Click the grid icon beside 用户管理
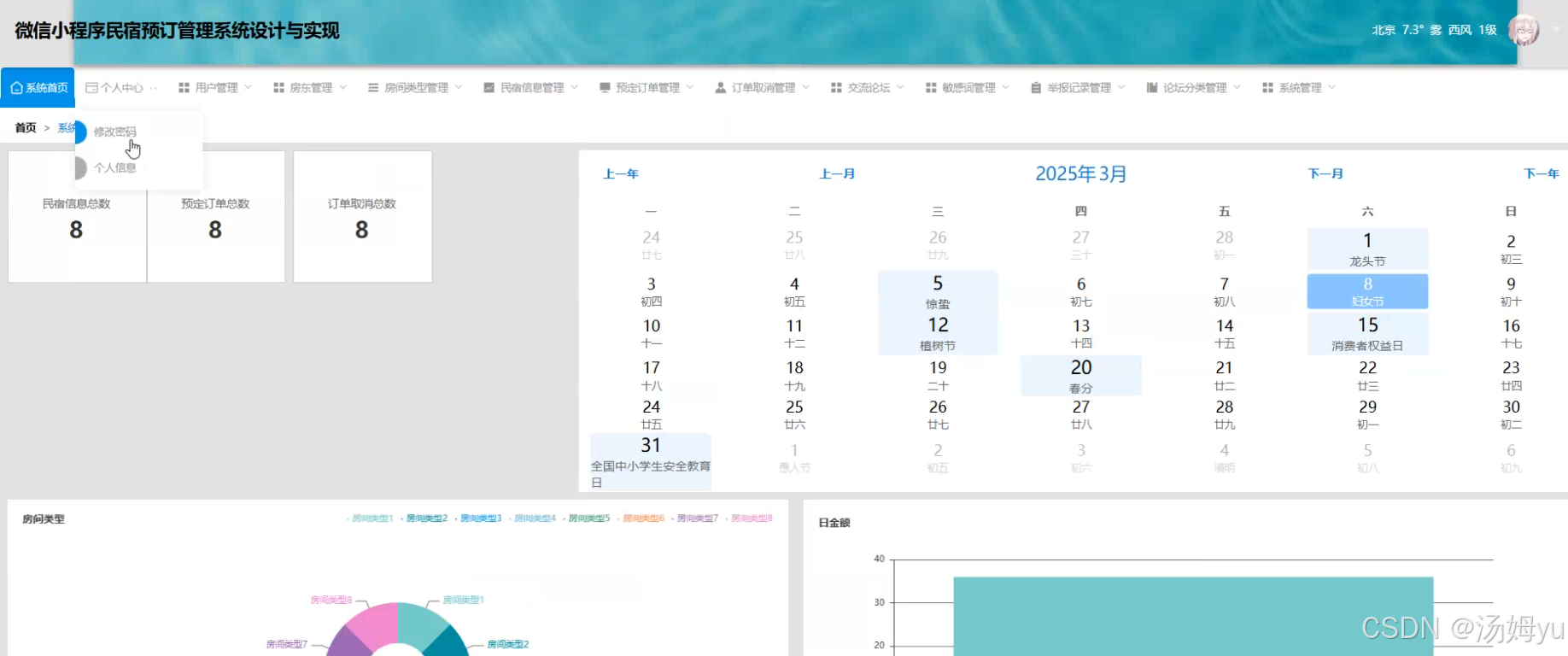1568x656 pixels. click(184, 88)
